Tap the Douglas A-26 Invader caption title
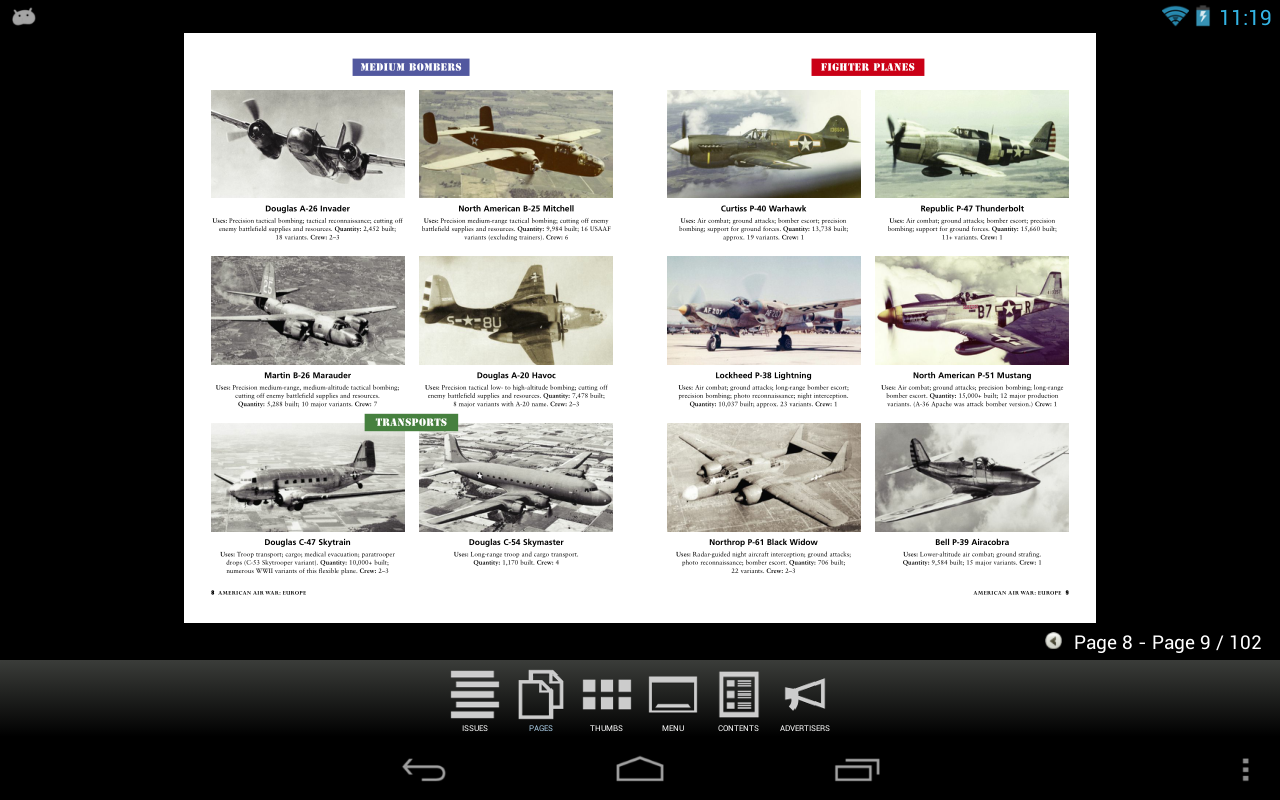 click(308, 209)
